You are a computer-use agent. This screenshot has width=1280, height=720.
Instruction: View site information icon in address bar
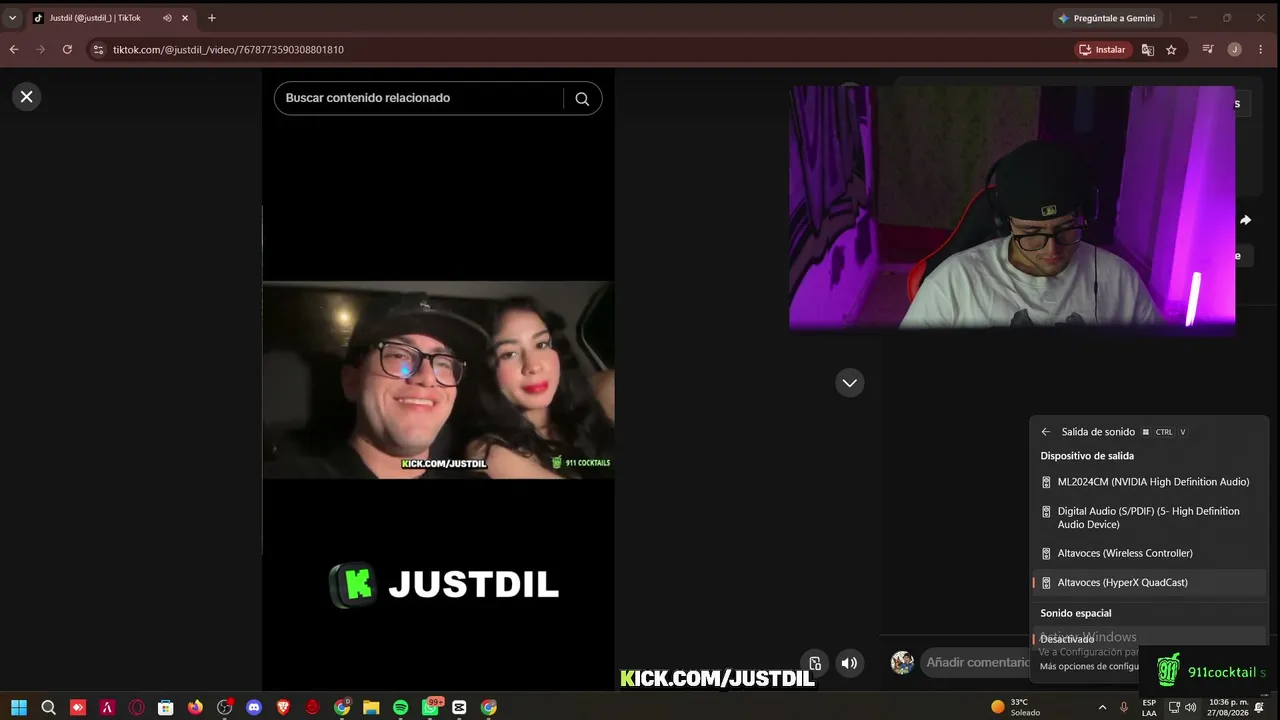click(97, 49)
